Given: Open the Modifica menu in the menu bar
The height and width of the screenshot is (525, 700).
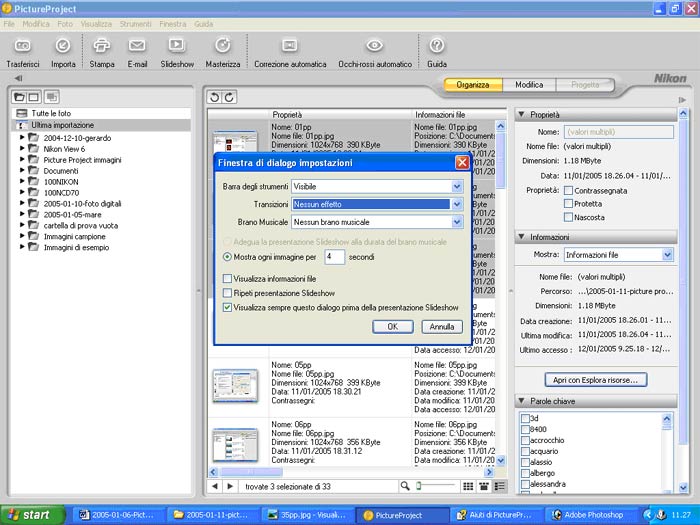Looking at the screenshot, I should pos(36,24).
